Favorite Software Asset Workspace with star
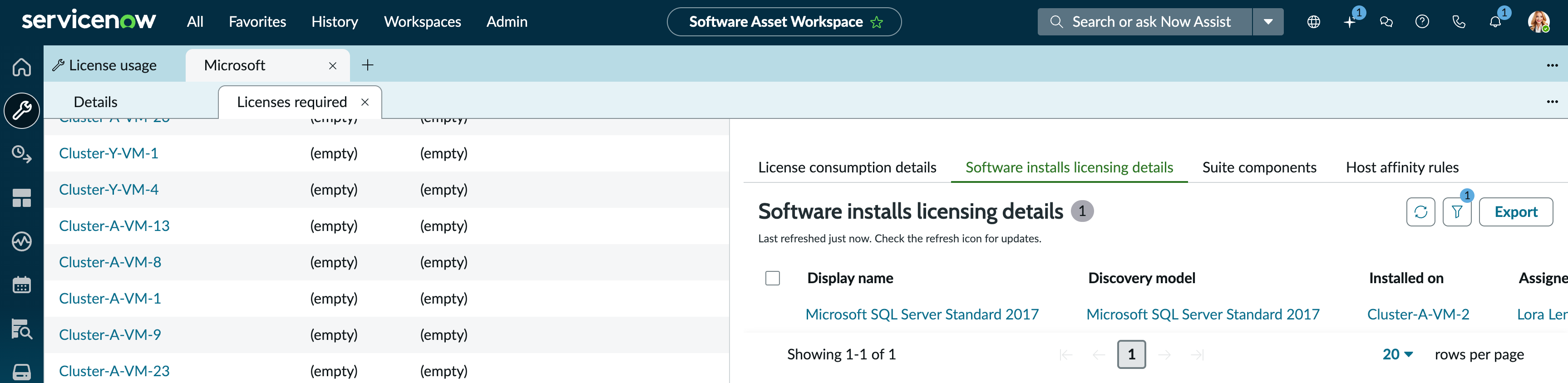1568x383 pixels. pos(877,22)
